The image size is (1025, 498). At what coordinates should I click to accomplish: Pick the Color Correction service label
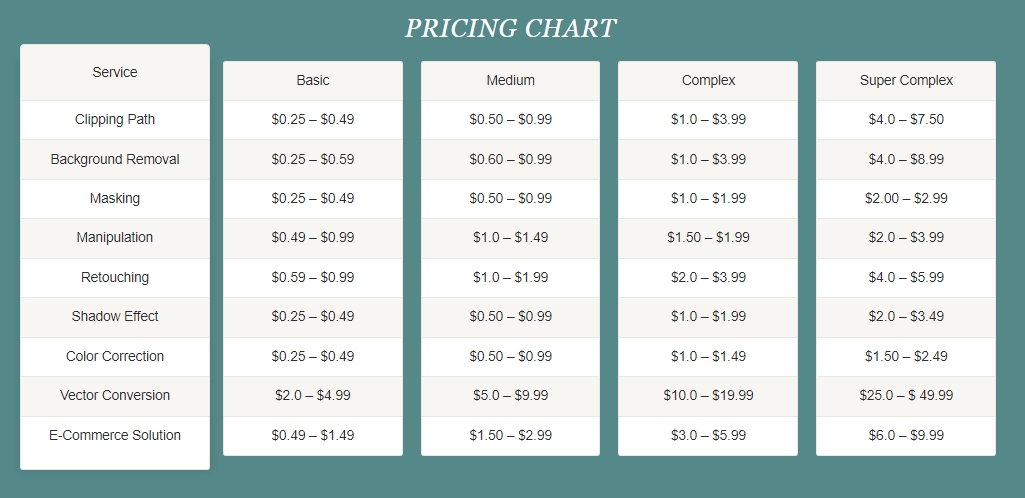115,356
